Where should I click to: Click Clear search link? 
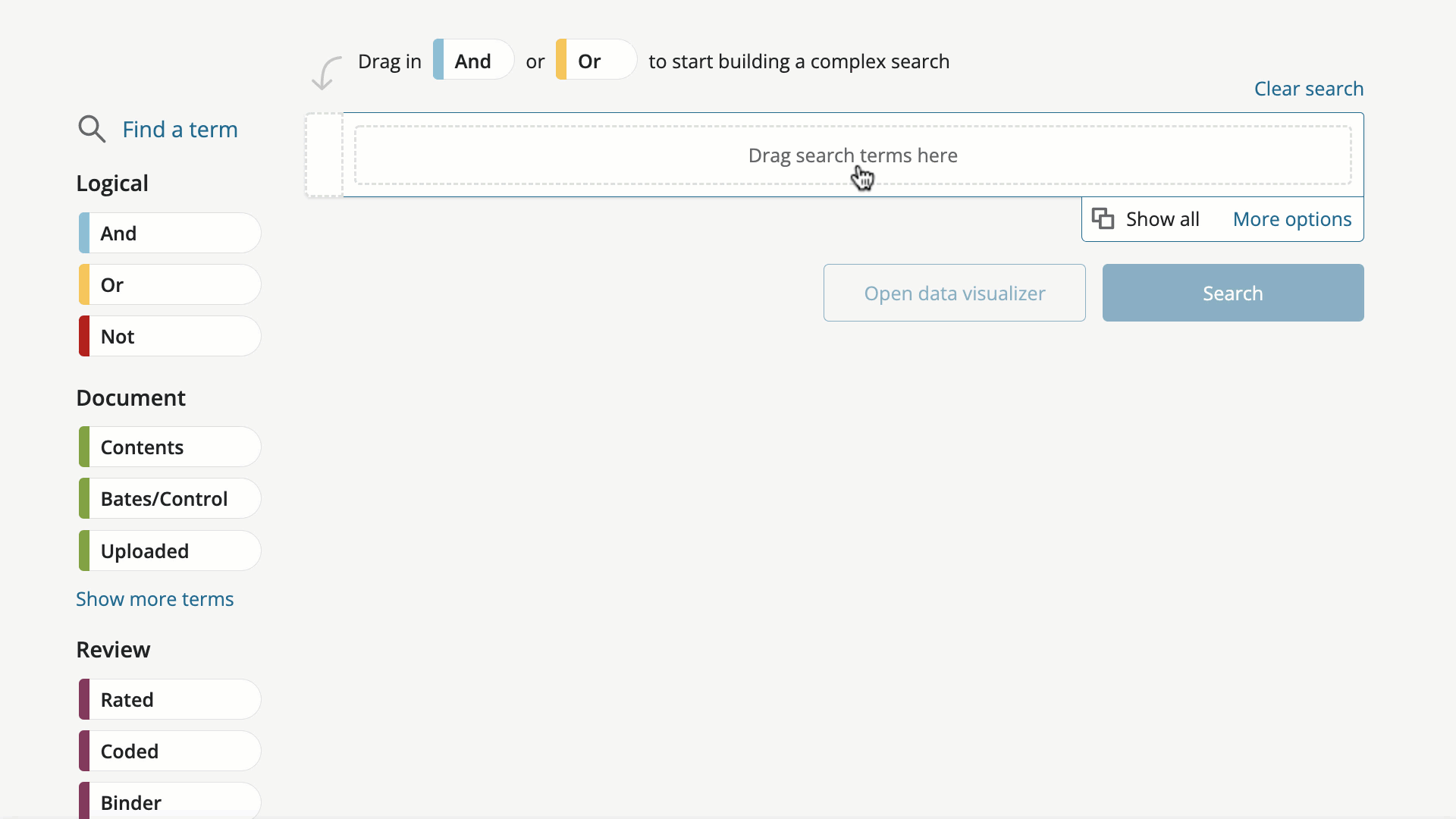[1309, 89]
